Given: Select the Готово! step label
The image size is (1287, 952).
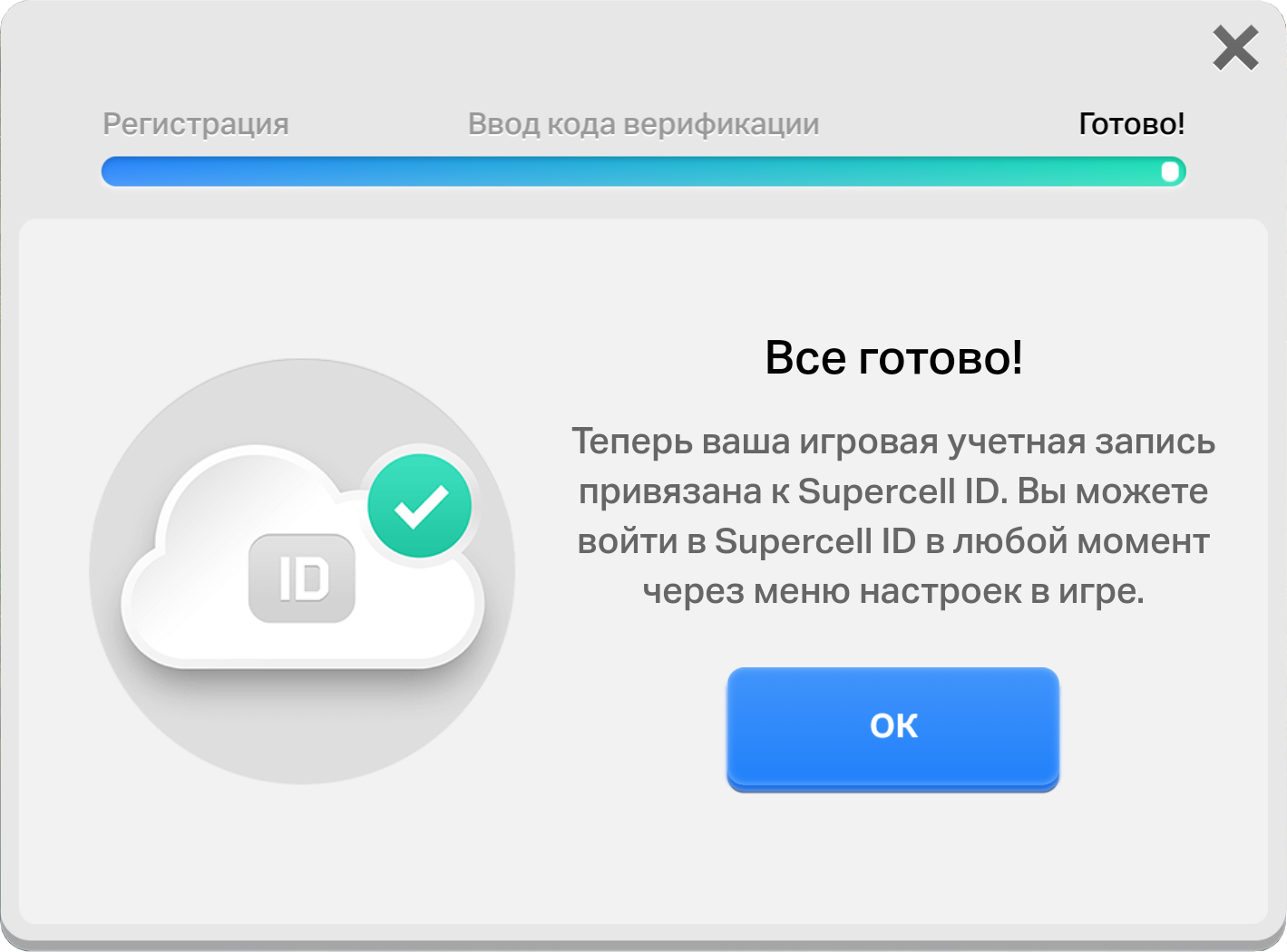Looking at the screenshot, I should coord(1131,123).
